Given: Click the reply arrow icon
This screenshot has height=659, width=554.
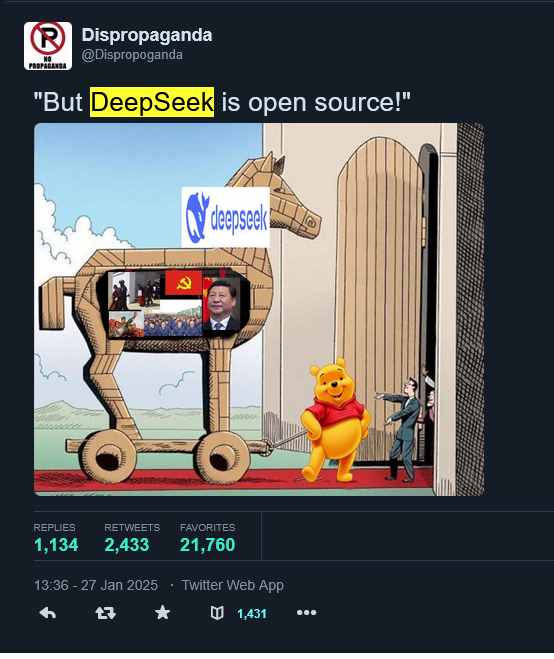Looking at the screenshot, I should [x=47, y=613].
